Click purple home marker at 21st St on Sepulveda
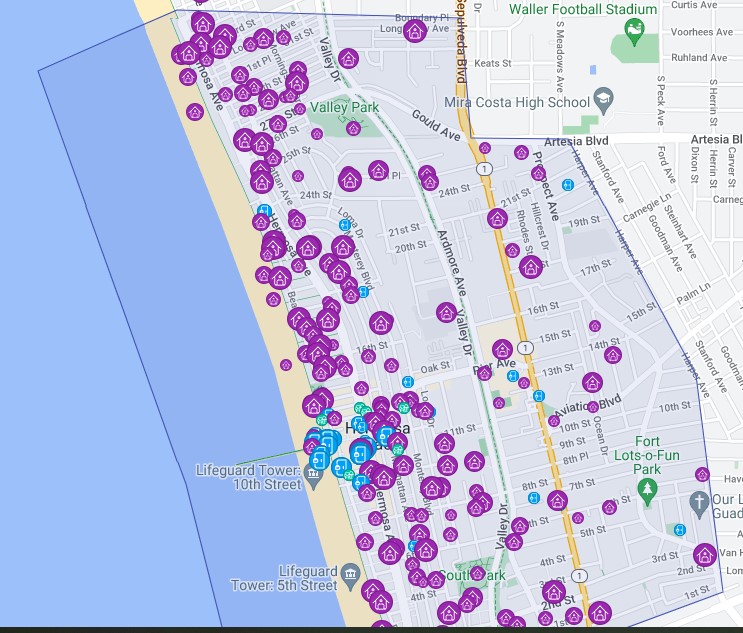Viewport: 743px width, 633px height. [497, 218]
